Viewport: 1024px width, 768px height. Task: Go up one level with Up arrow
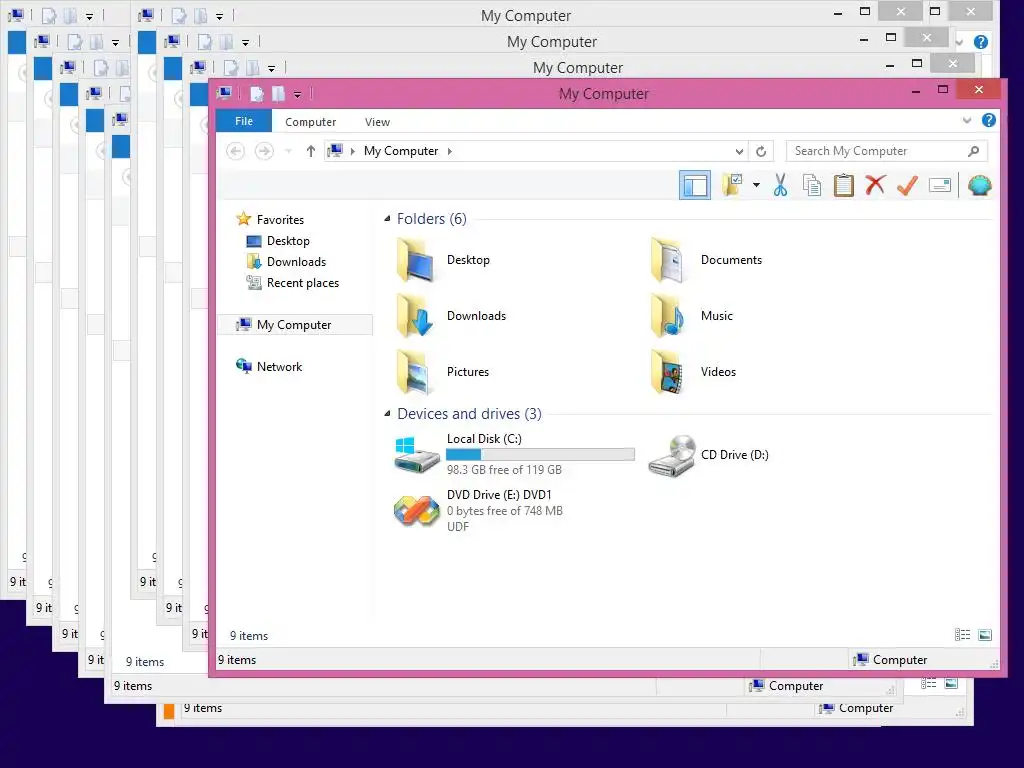tap(311, 152)
